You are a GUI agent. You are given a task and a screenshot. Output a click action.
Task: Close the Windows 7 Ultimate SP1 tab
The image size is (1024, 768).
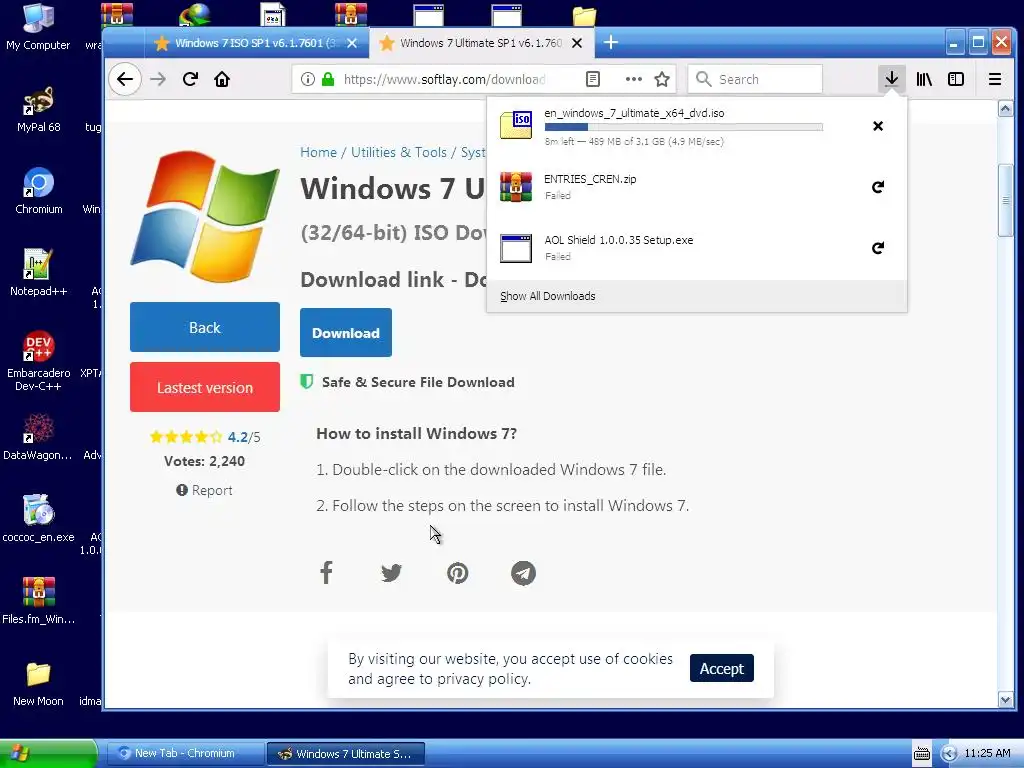pos(577,43)
